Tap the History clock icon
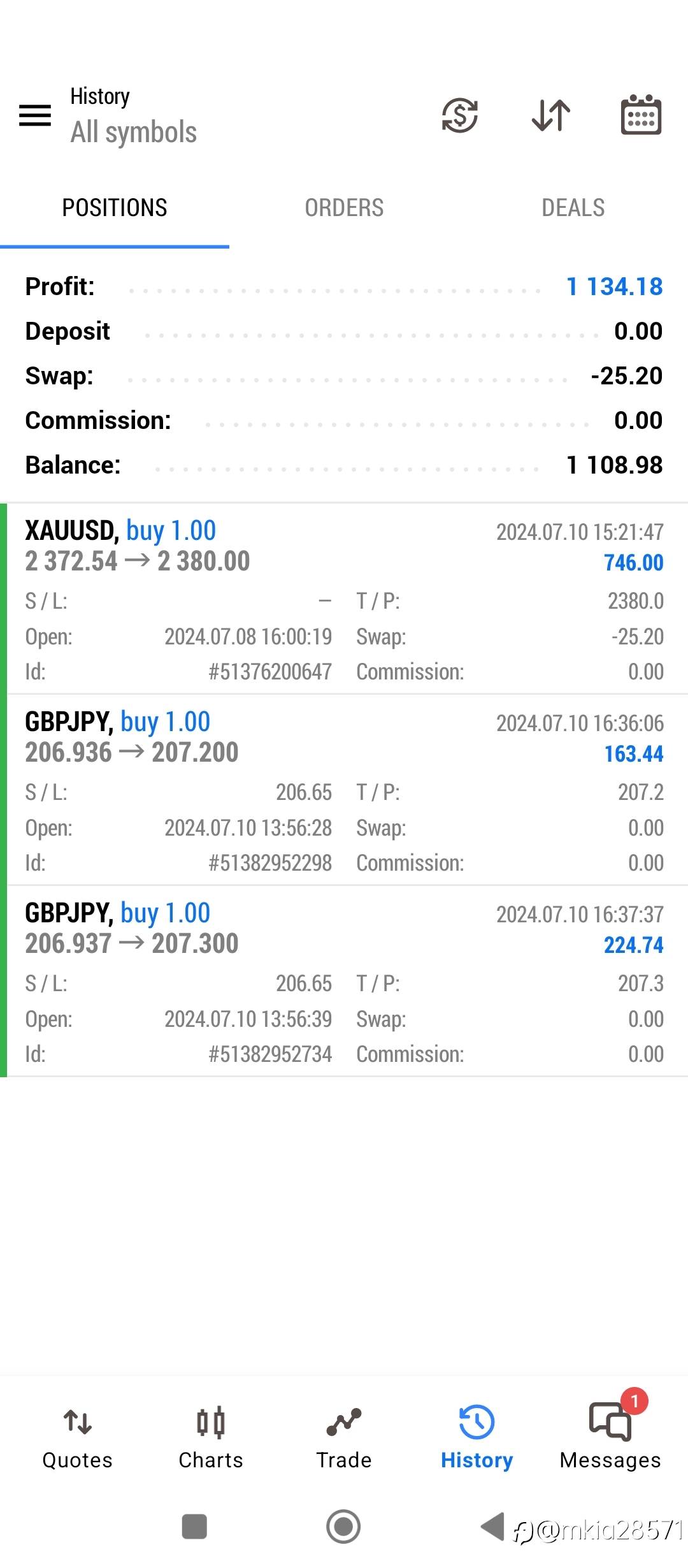This screenshot has width=688, height=1568. click(x=477, y=1423)
